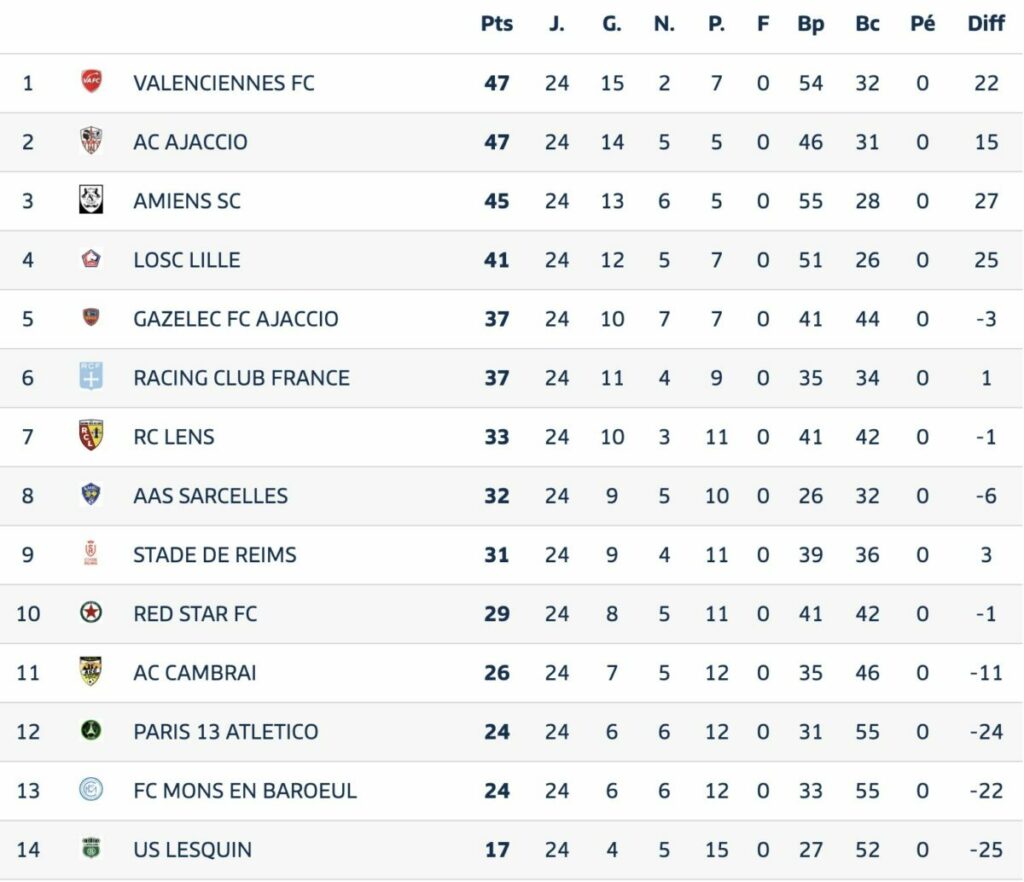Select the US Lesquin green crest
The width and height of the screenshot is (1024, 882).
click(91, 848)
